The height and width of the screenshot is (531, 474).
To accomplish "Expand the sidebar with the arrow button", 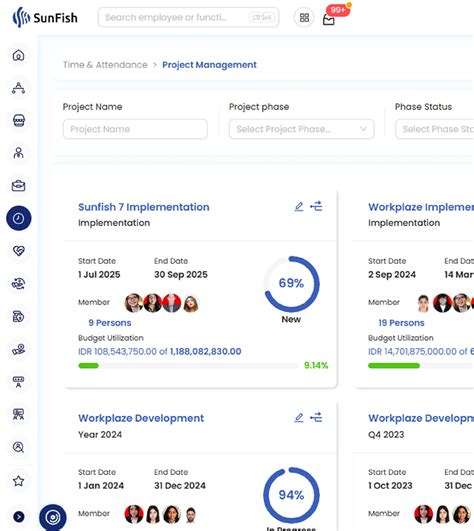I will coord(19,516).
